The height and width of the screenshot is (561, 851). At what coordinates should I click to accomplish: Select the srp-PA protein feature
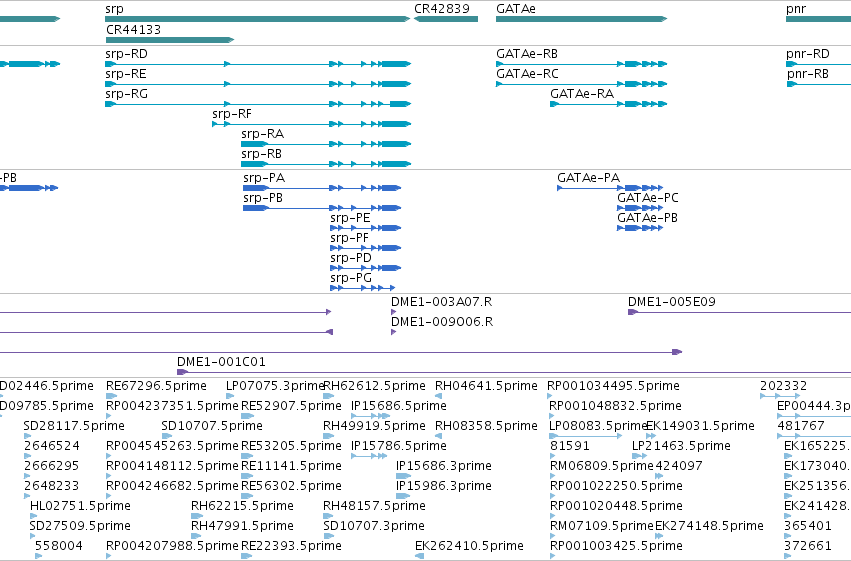(x=322, y=188)
